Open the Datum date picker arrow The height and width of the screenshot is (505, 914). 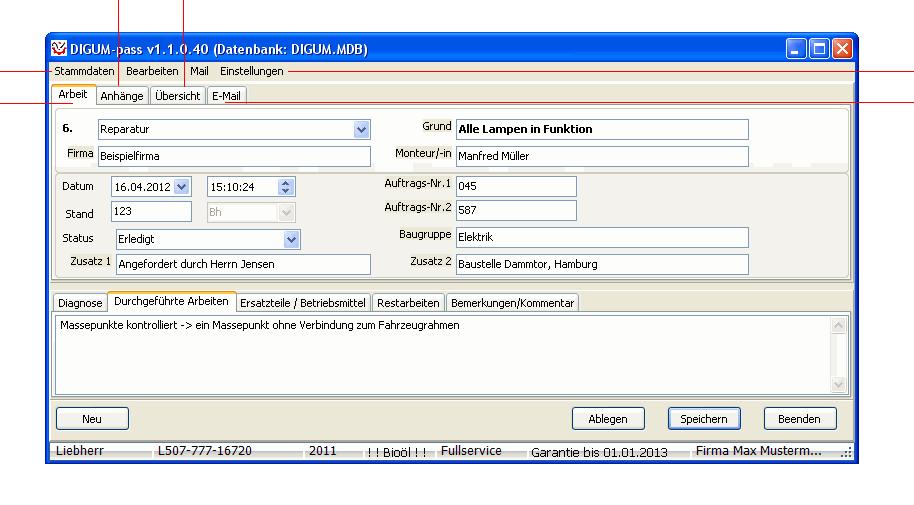coord(181,187)
